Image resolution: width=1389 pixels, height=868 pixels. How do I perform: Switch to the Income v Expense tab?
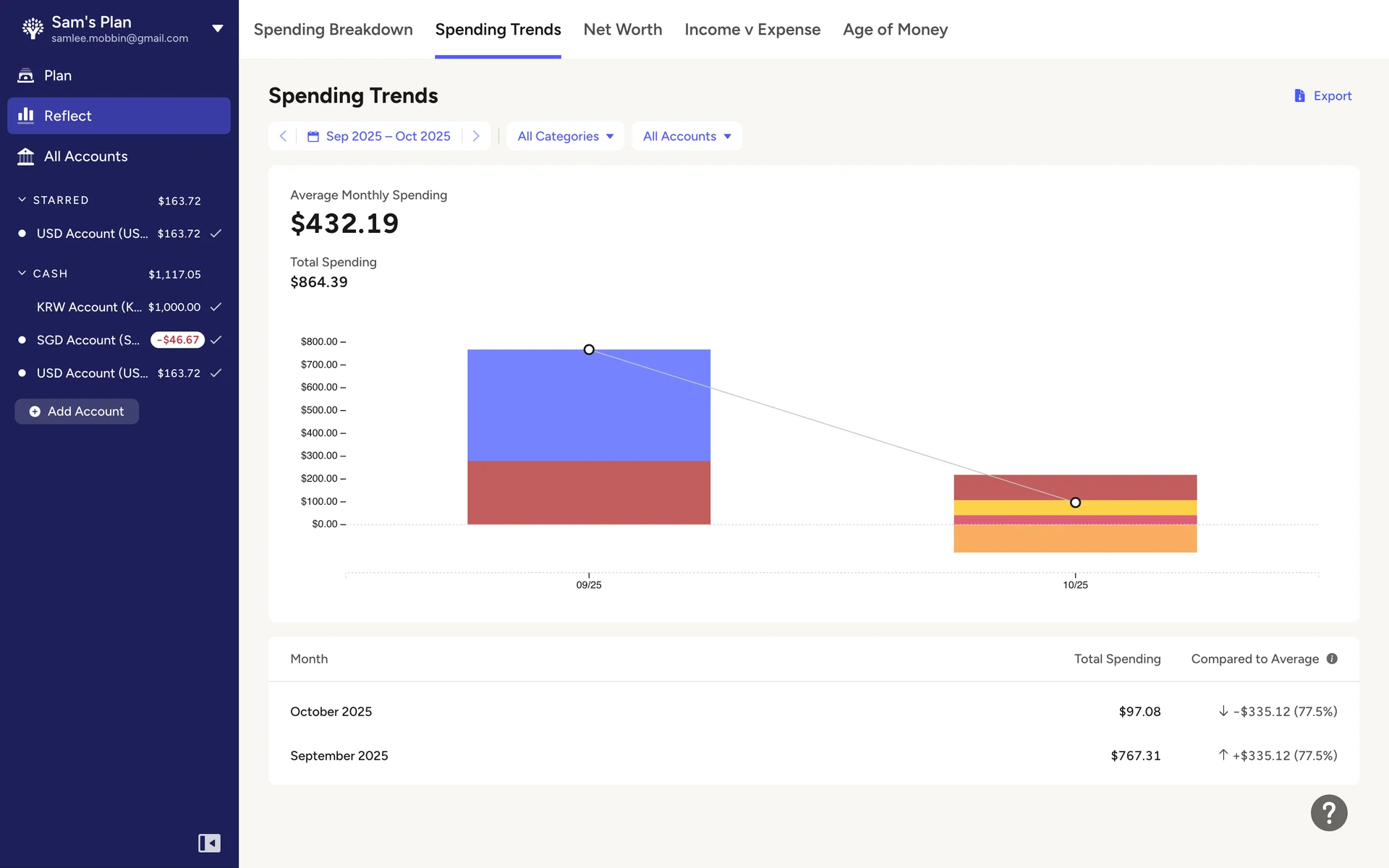click(752, 30)
